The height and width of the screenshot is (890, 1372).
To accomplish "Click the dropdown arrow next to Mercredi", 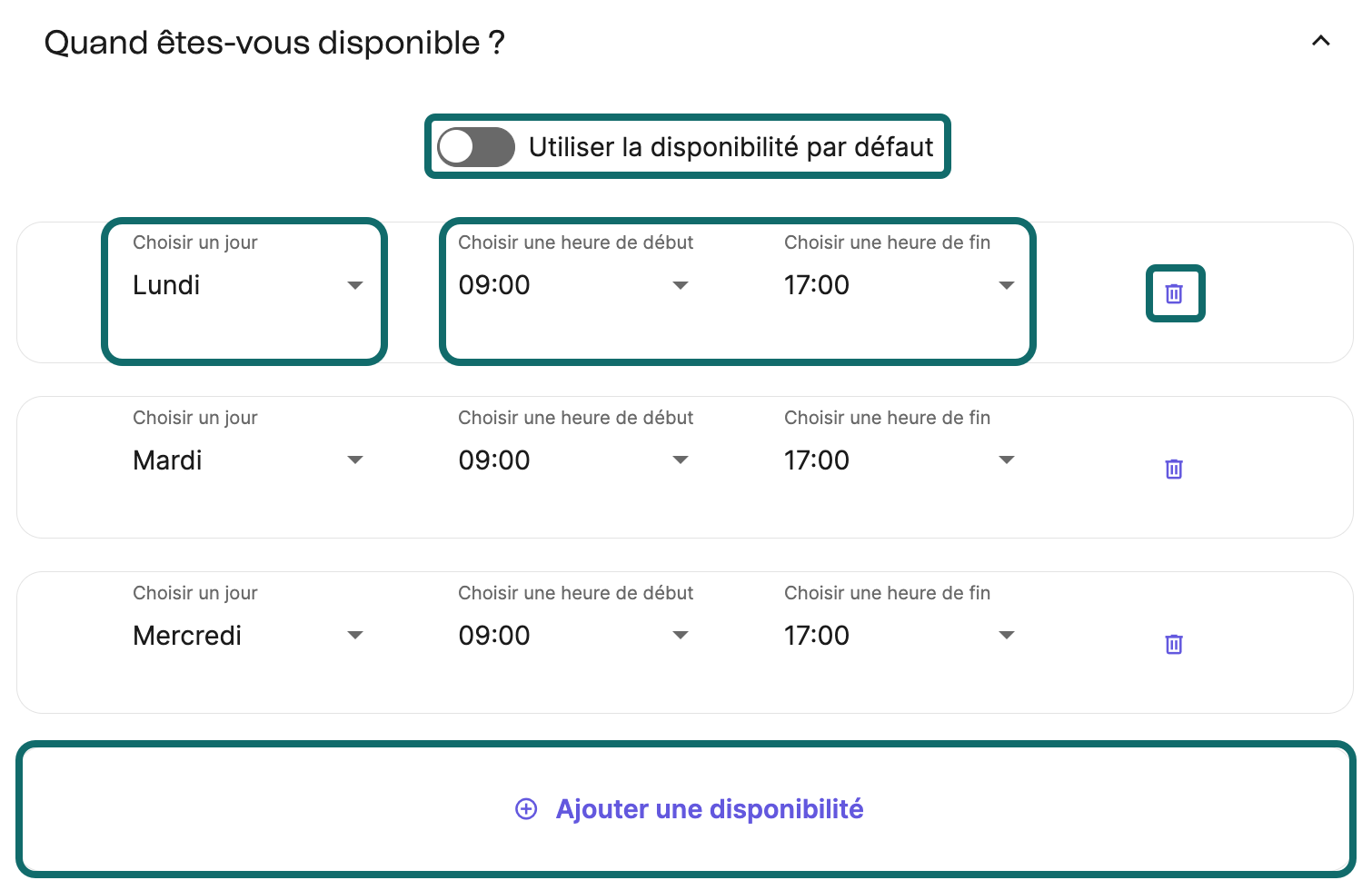I will (355, 636).
